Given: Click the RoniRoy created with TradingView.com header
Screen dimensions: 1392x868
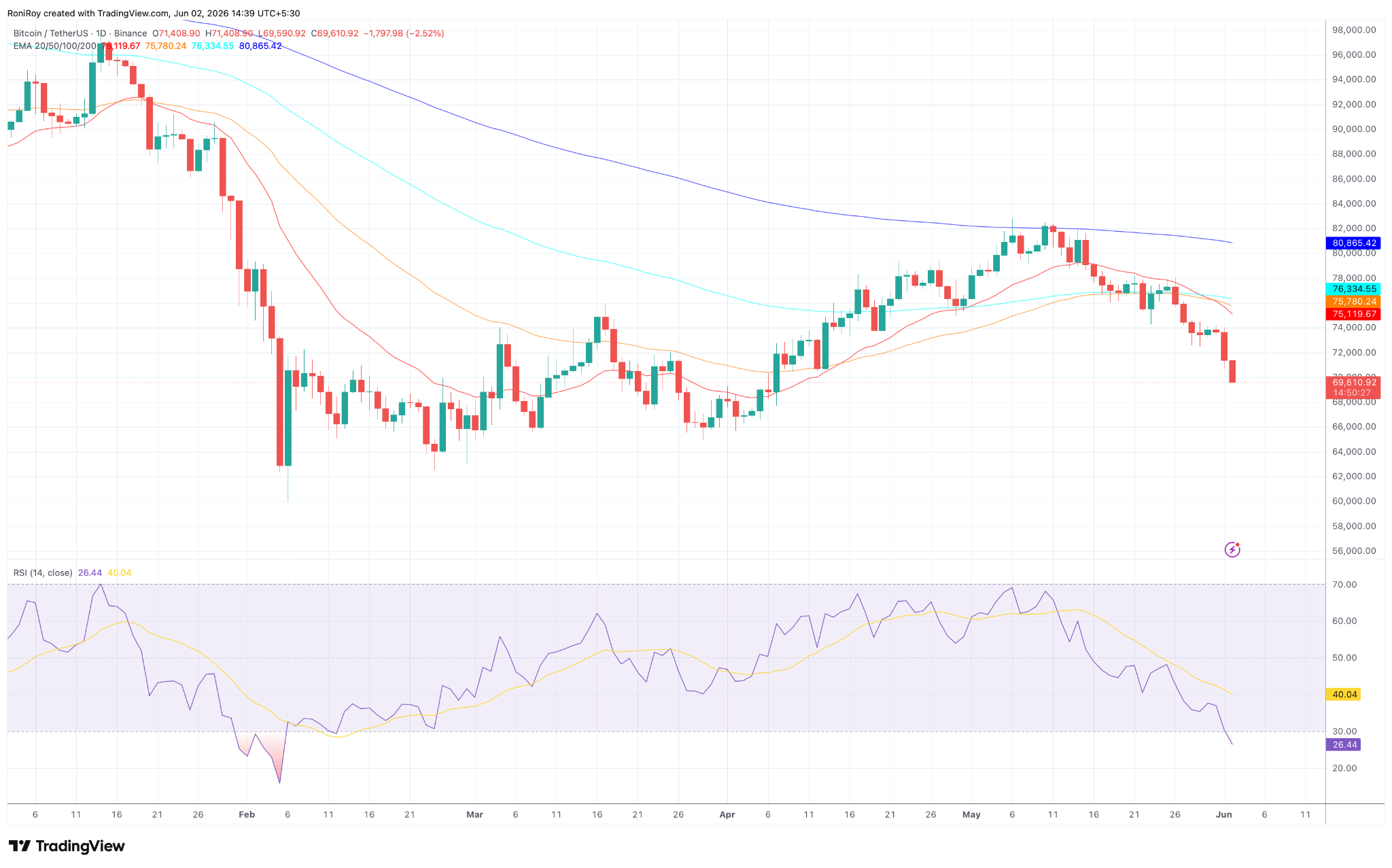Looking at the screenshot, I should coord(154,14).
